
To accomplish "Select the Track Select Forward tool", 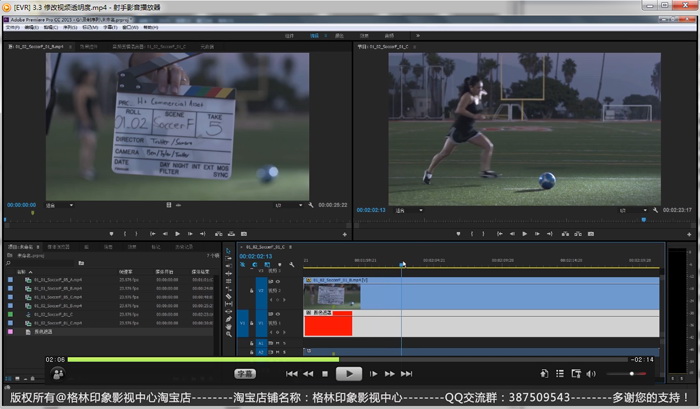I will (228, 258).
